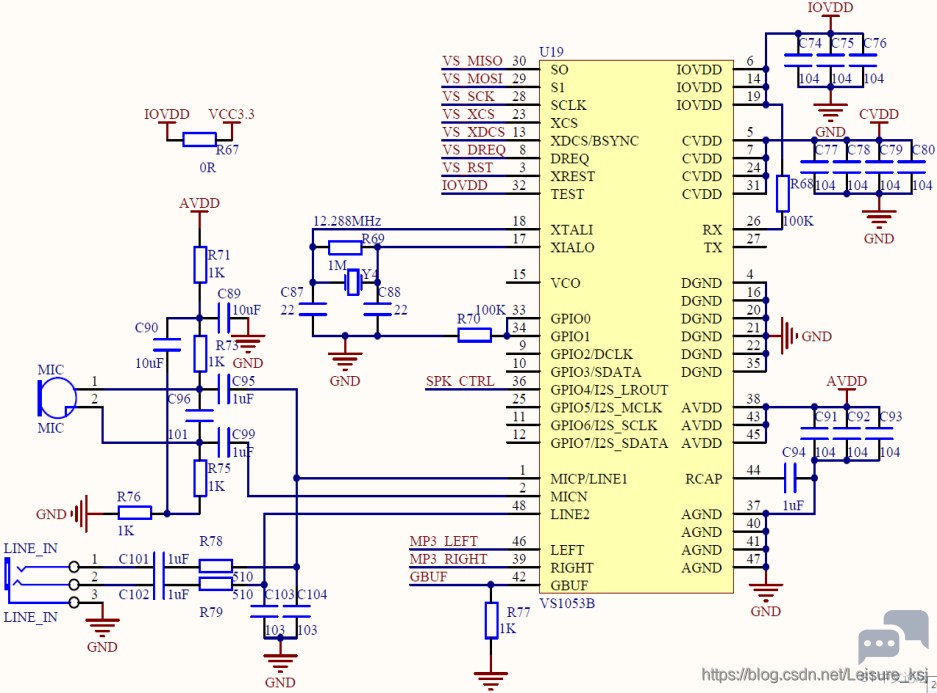Image resolution: width=937 pixels, height=693 pixels.
Task: Select capacitor C94 on RCAP pin
Action: (x=790, y=478)
